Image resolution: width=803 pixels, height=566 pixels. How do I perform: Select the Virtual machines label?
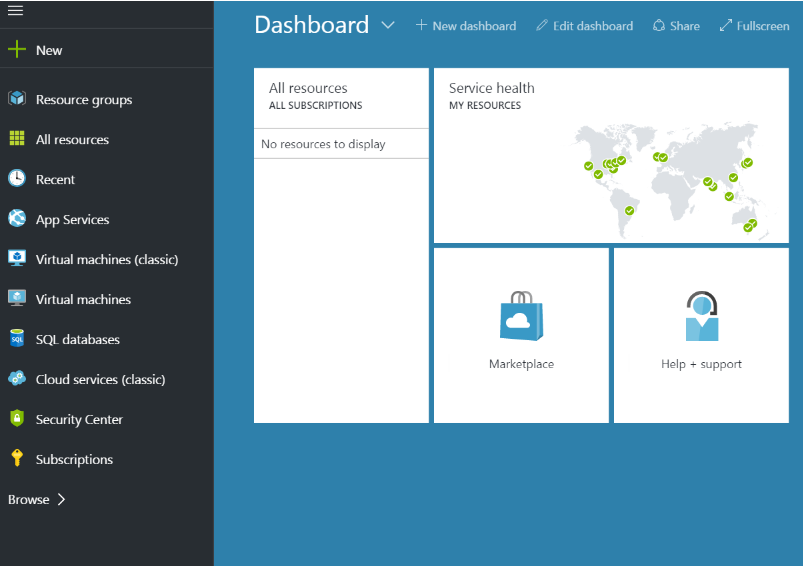[83, 299]
